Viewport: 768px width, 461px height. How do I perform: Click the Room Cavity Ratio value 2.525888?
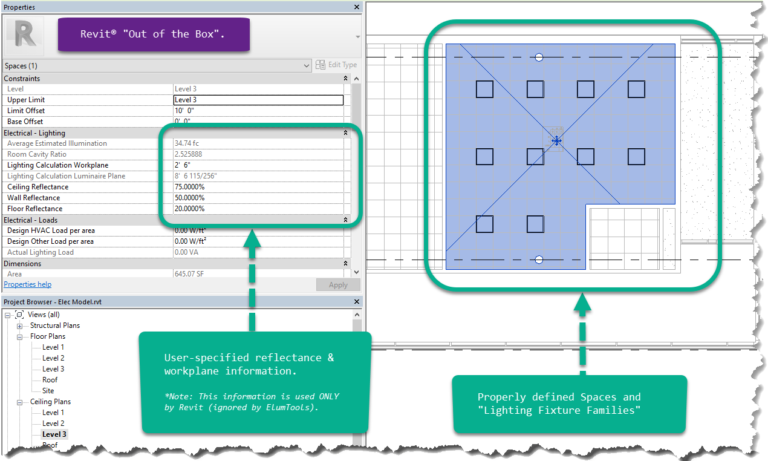(189, 154)
